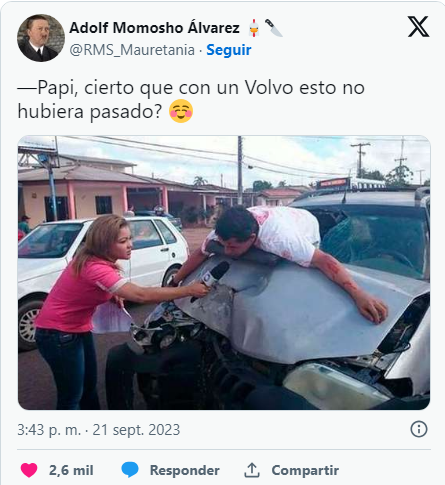Follow the account via Seguir
The height and width of the screenshot is (485, 445).
pyautogui.click(x=229, y=50)
